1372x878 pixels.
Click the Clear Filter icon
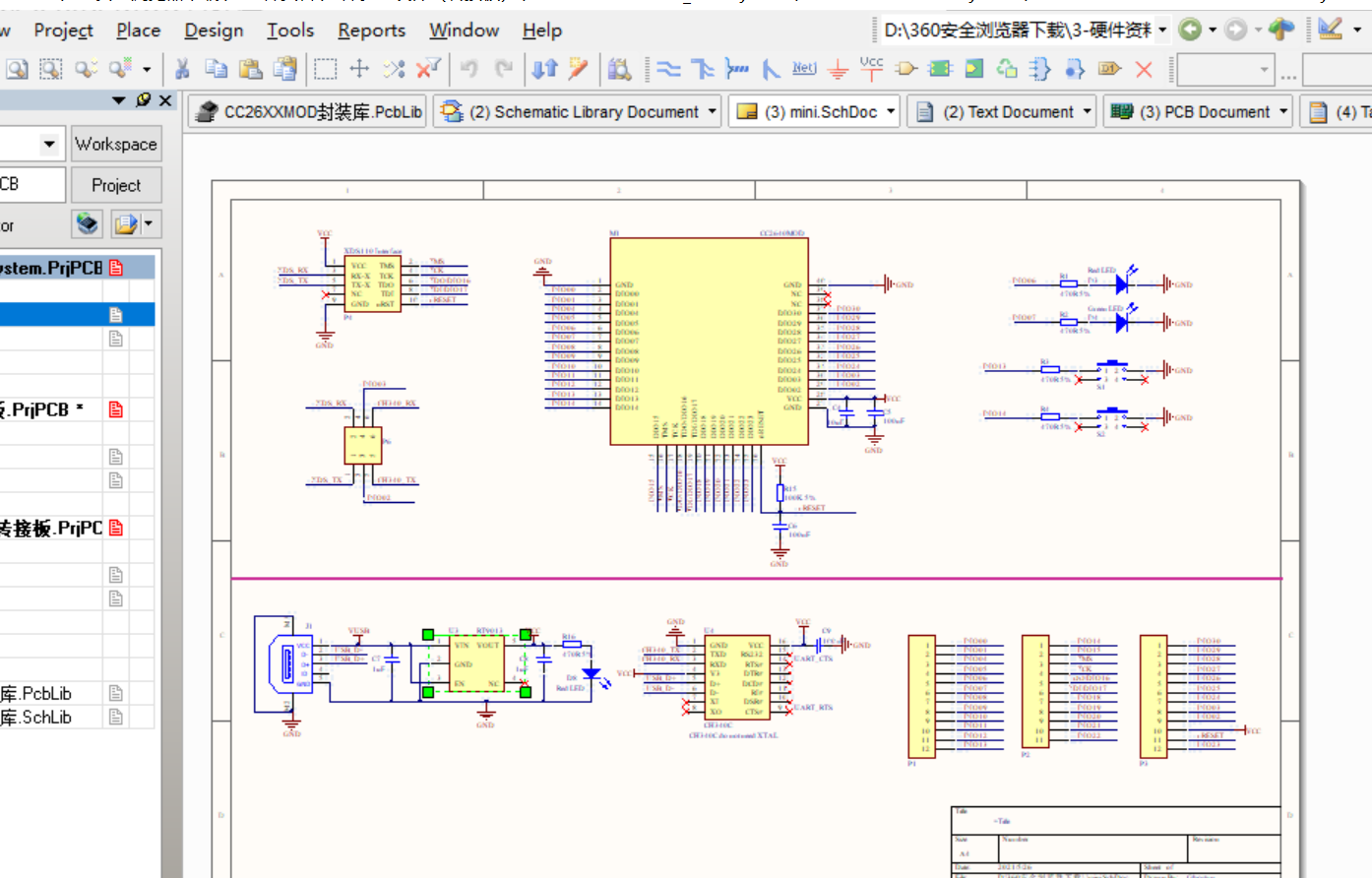(428, 68)
